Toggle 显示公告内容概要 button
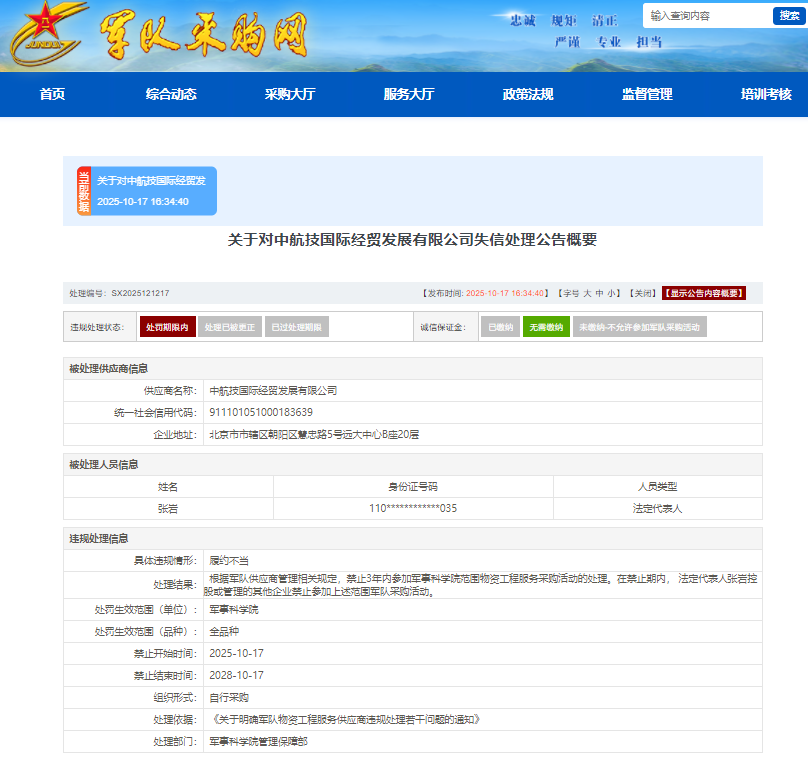Screen dimensions: 808x765 click(703, 293)
